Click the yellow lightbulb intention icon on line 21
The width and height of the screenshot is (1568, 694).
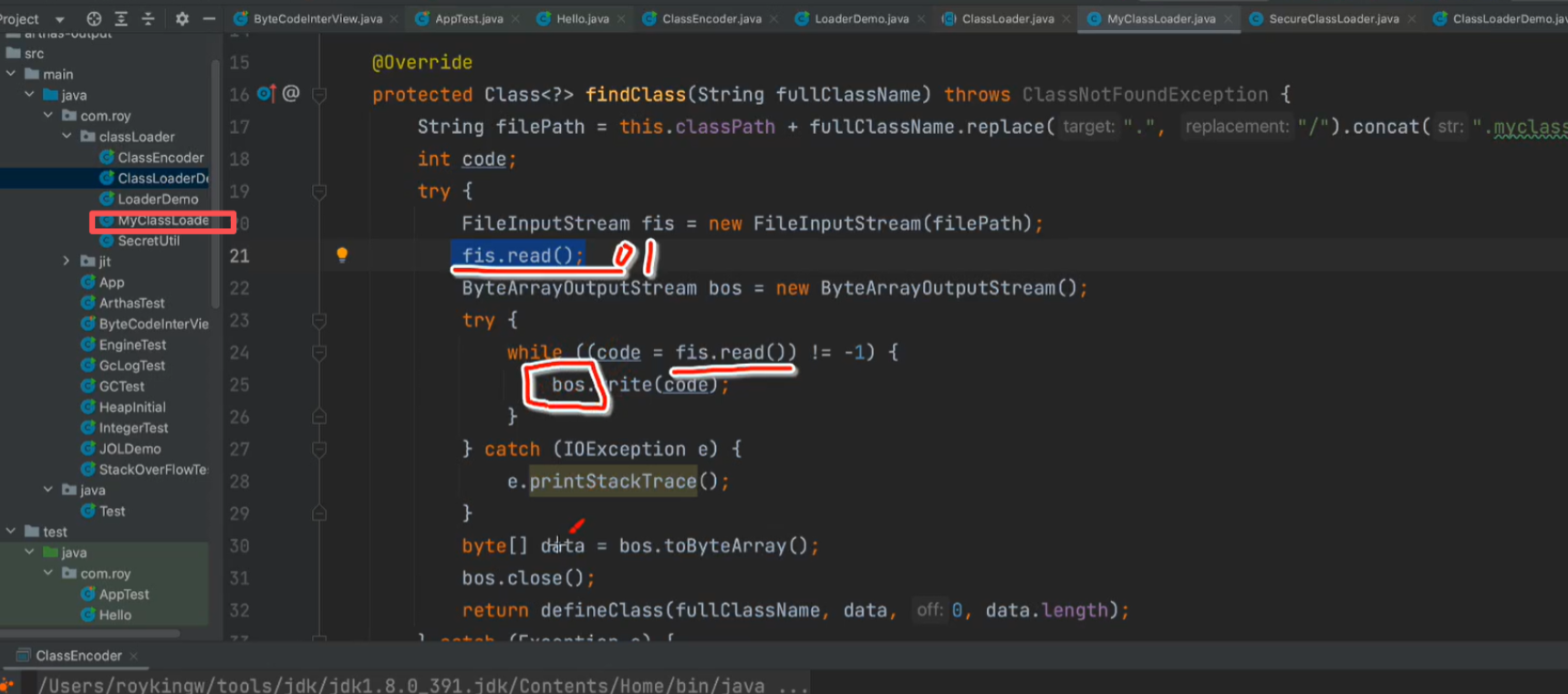[342, 255]
